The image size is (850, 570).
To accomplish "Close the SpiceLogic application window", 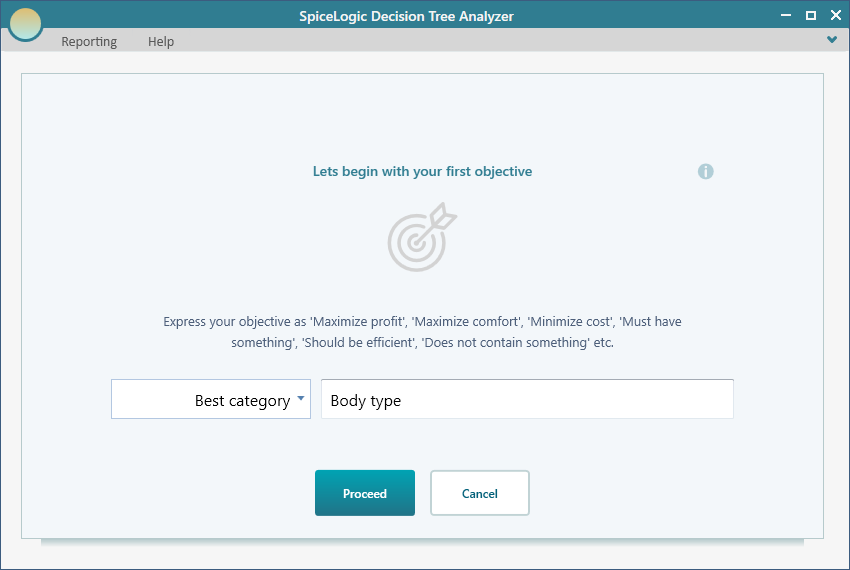I will (834, 15).
